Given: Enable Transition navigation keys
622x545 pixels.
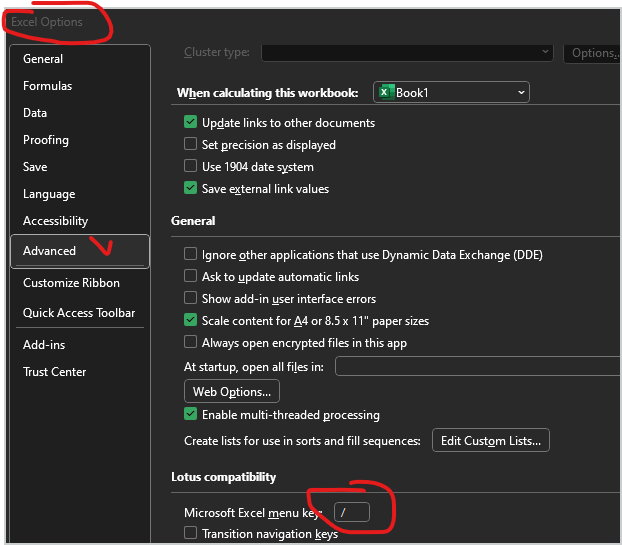Looking at the screenshot, I should pos(190,533).
